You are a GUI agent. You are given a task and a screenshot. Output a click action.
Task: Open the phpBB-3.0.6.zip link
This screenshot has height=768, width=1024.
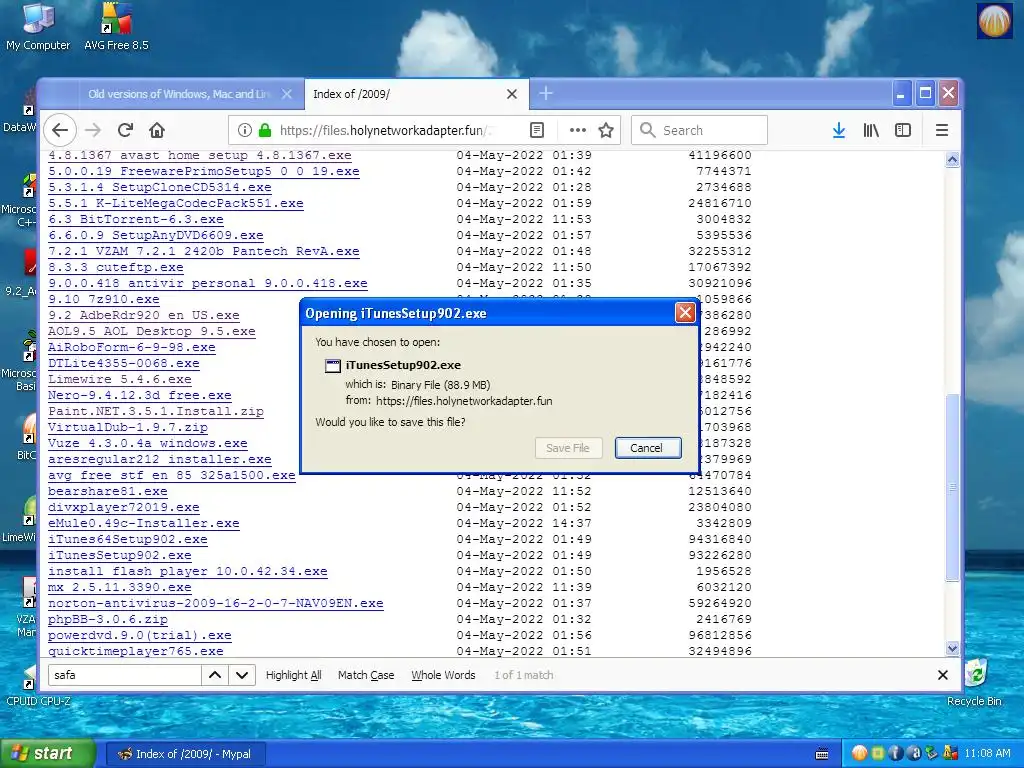(108, 619)
